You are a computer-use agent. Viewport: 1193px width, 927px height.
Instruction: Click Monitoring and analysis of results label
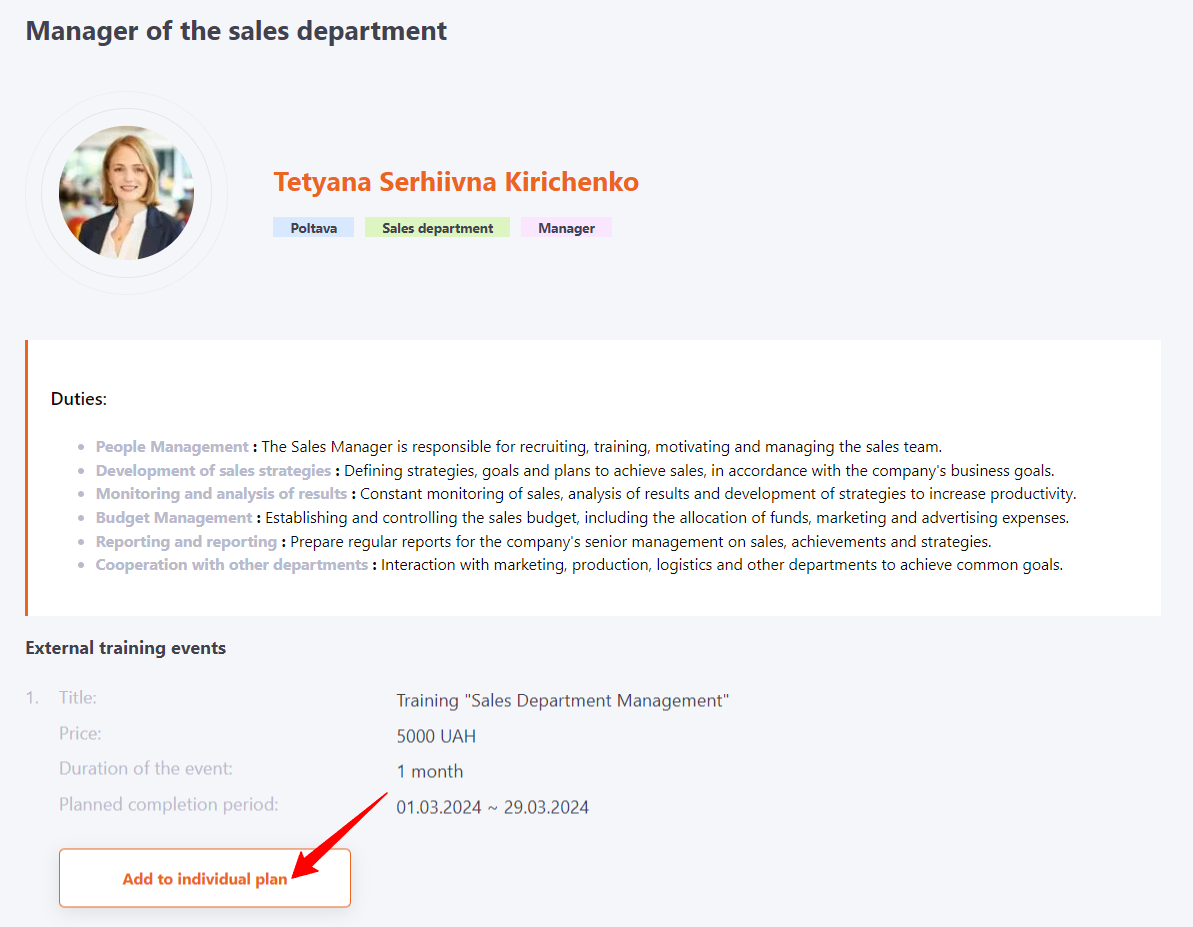pyautogui.click(x=221, y=494)
